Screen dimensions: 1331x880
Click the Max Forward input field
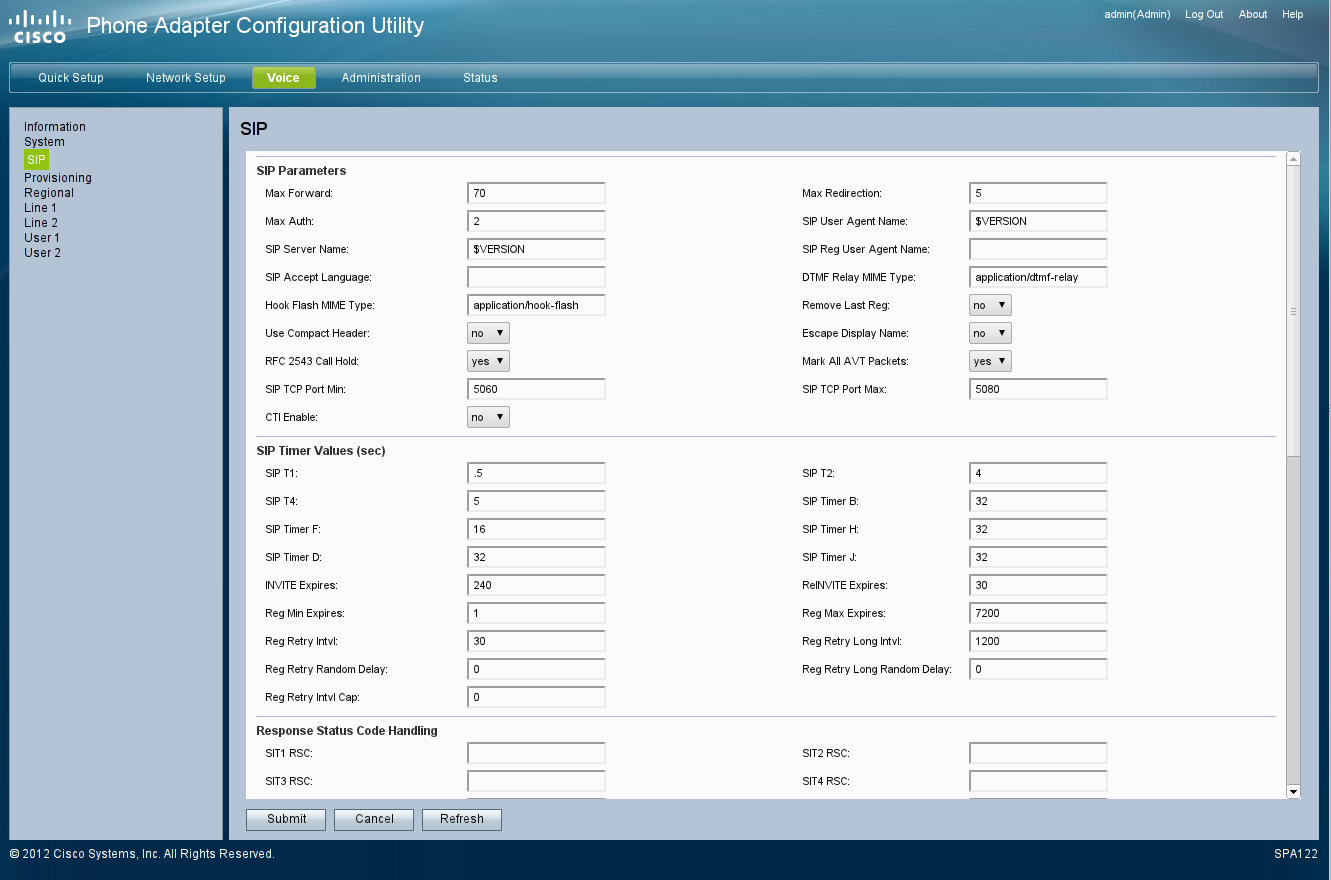point(536,193)
